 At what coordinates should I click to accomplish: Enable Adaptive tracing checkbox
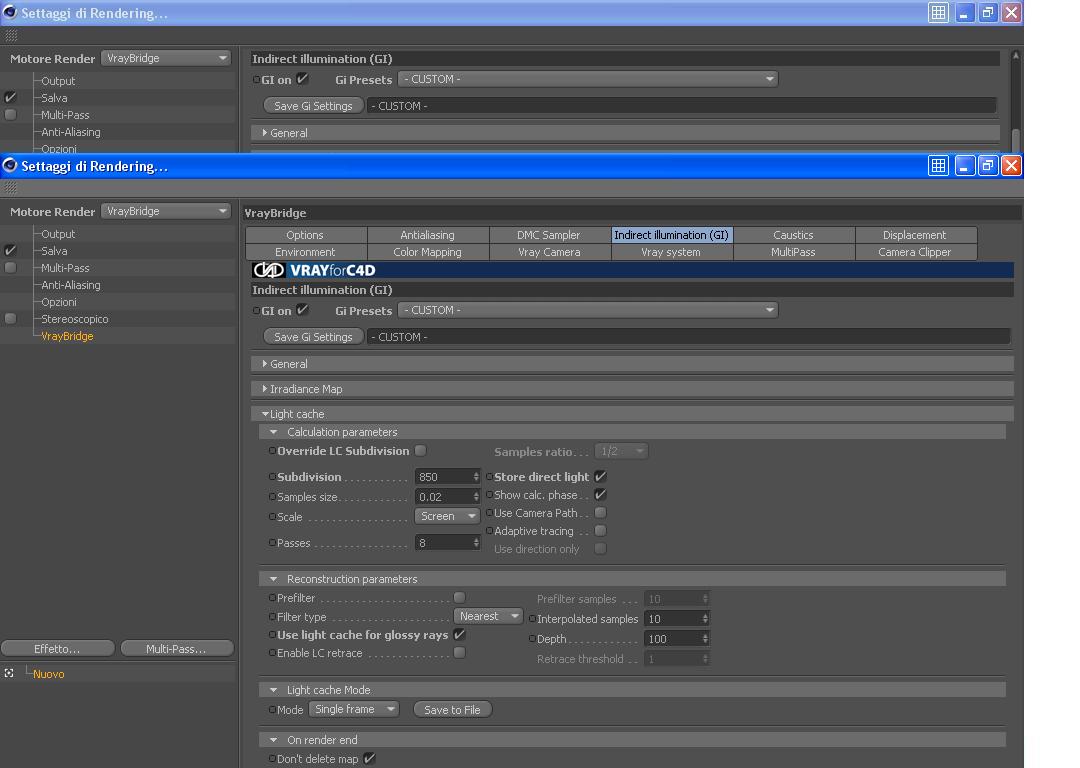coord(601,530)
